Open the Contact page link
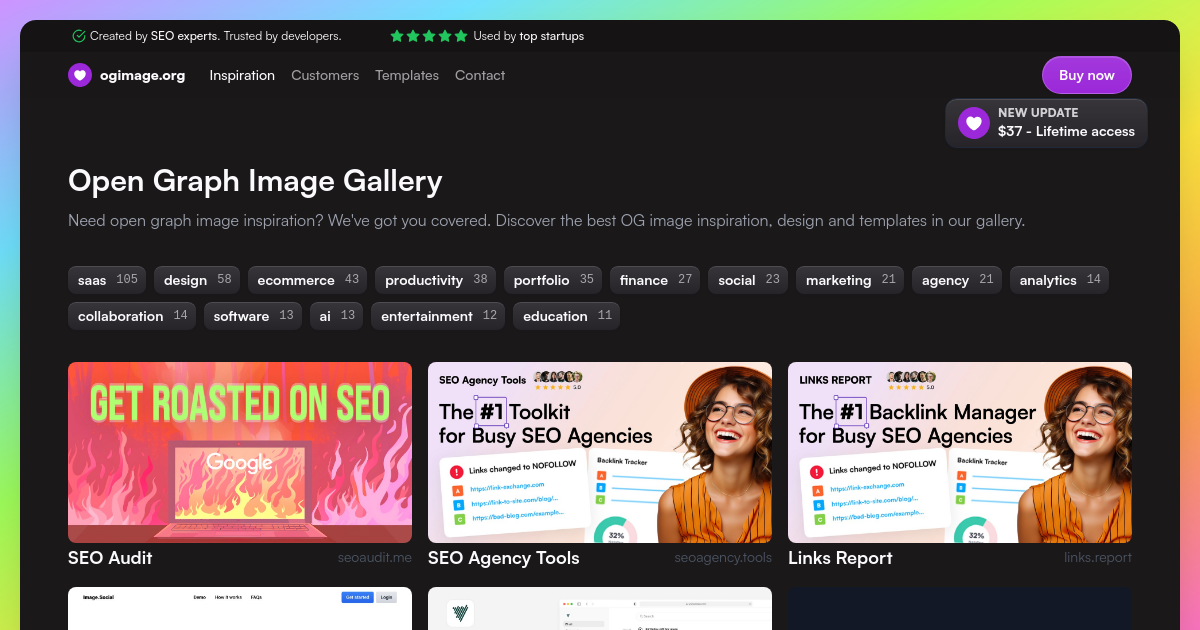The width and height of the screenshot is (1200, 630). pyautogui.click(x=480, y=75)
